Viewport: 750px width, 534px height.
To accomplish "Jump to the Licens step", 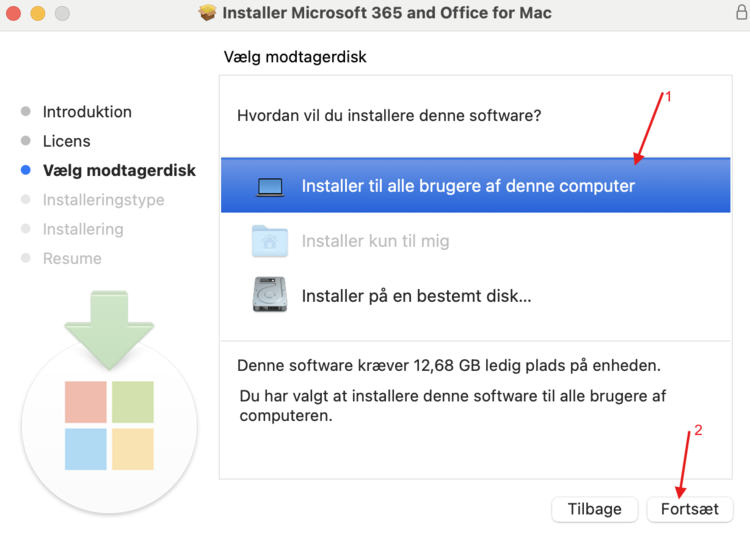I will (66, 141).
